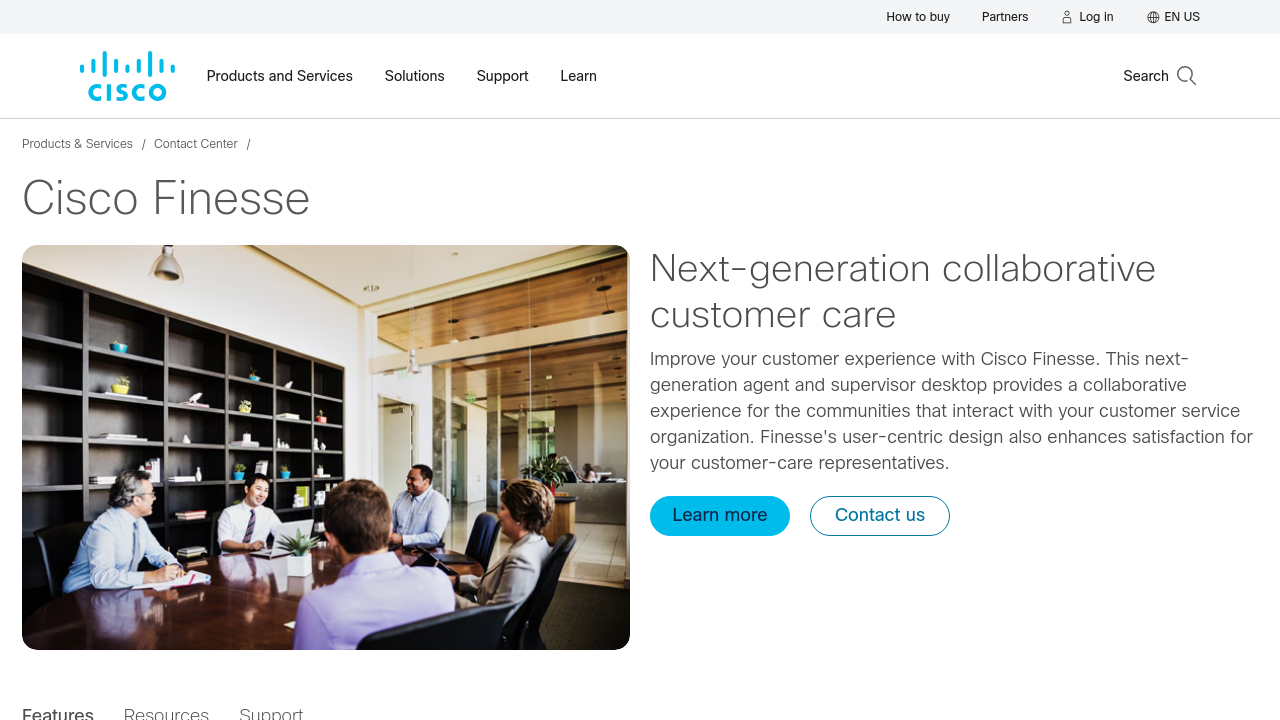
Task: Expand the Support navigation menu
Action: (502, 76)
